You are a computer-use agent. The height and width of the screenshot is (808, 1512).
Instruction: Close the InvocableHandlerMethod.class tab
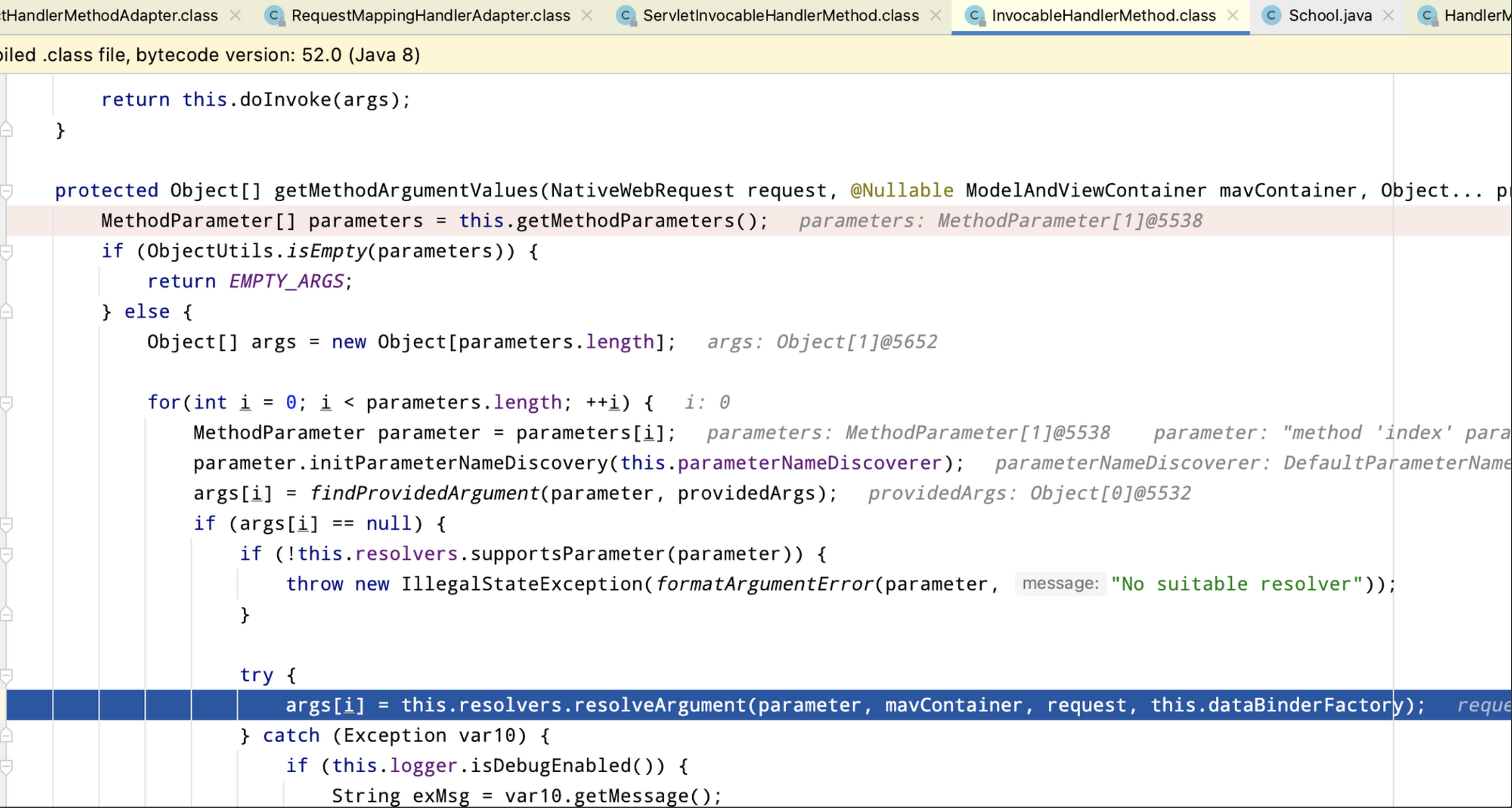1233,16
